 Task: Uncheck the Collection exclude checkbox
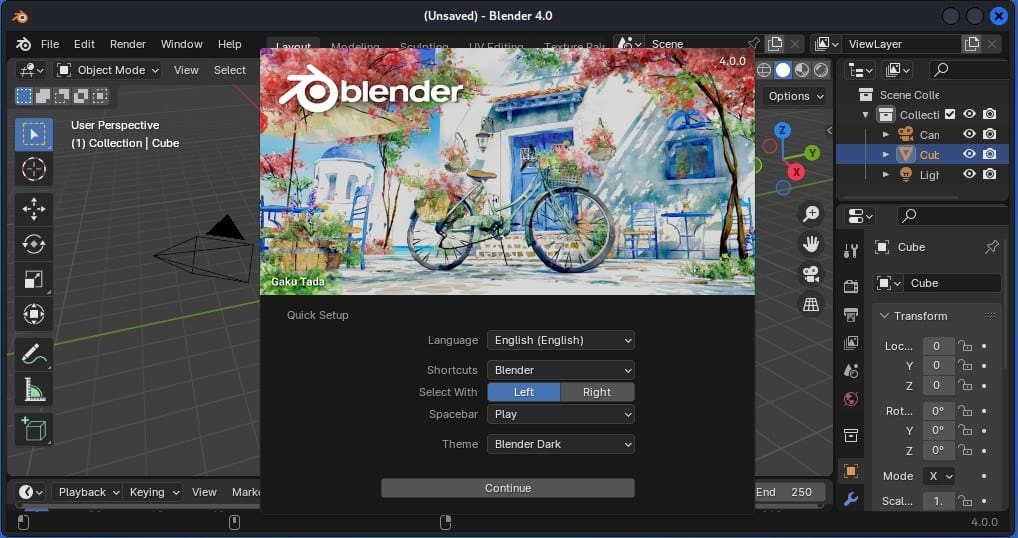point(950,114)
